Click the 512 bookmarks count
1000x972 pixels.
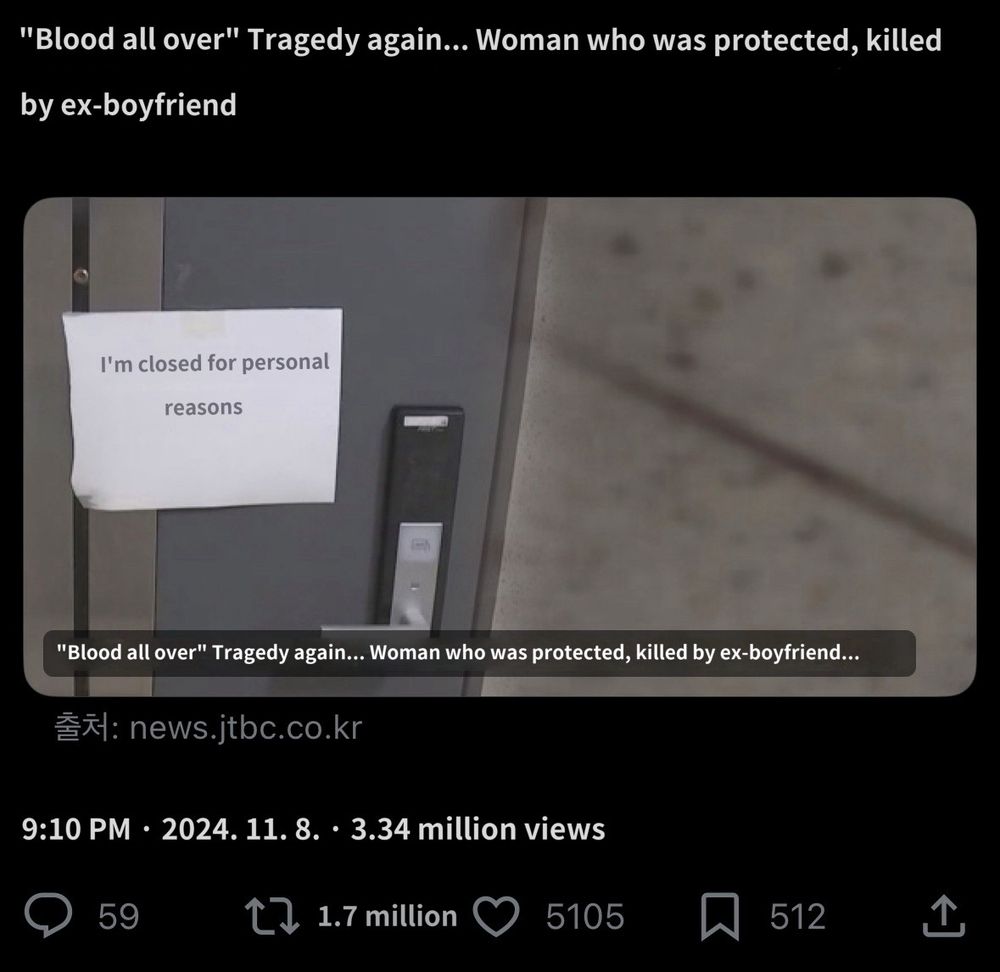797,917
